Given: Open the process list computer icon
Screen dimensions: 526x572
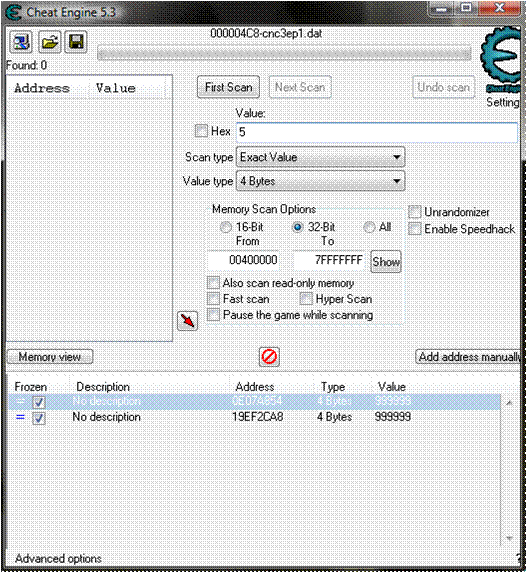Looking at the screenshot, I should pyautogui.click(x=21, y=42).
